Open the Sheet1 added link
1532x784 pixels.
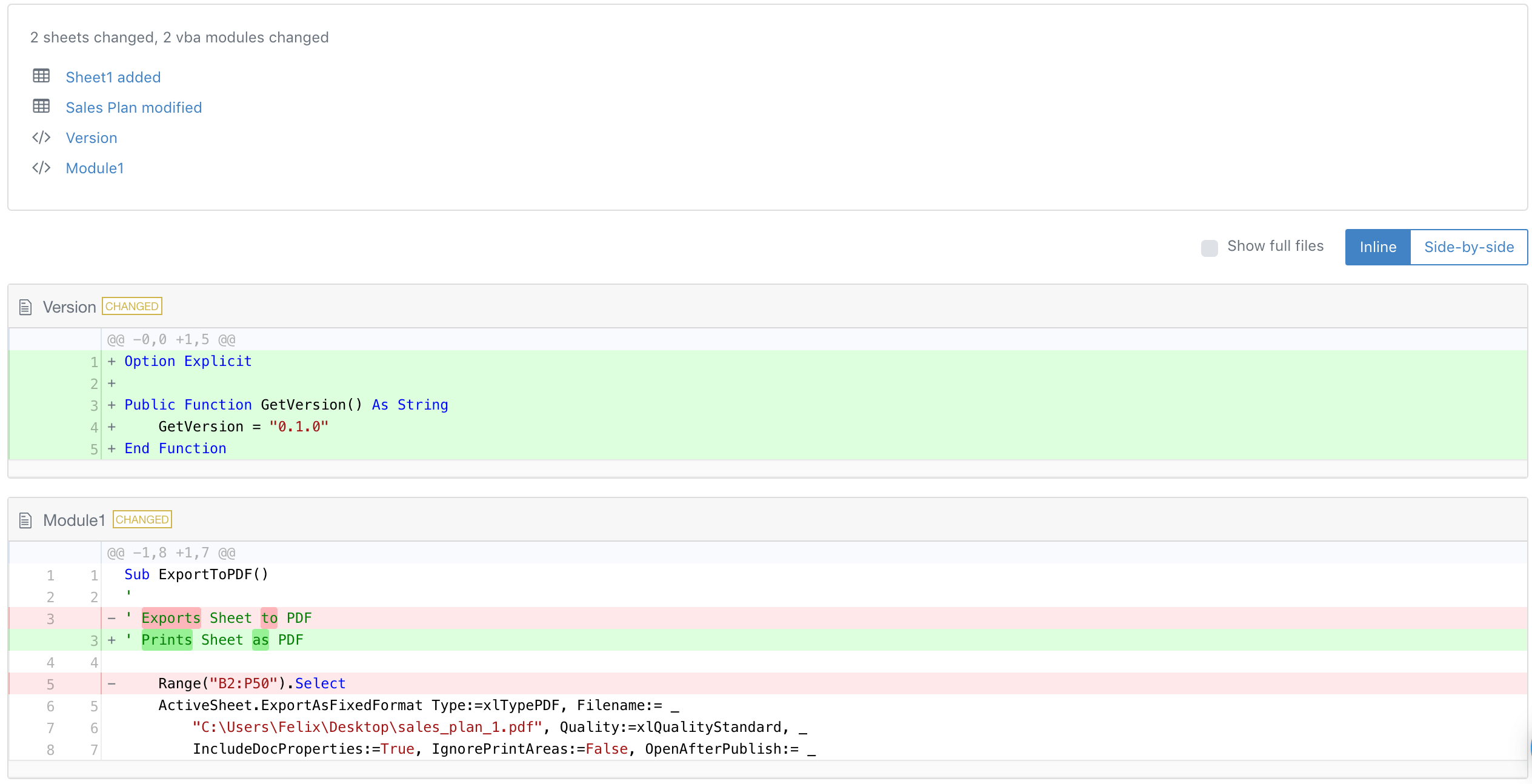click(x=113, y=78)
